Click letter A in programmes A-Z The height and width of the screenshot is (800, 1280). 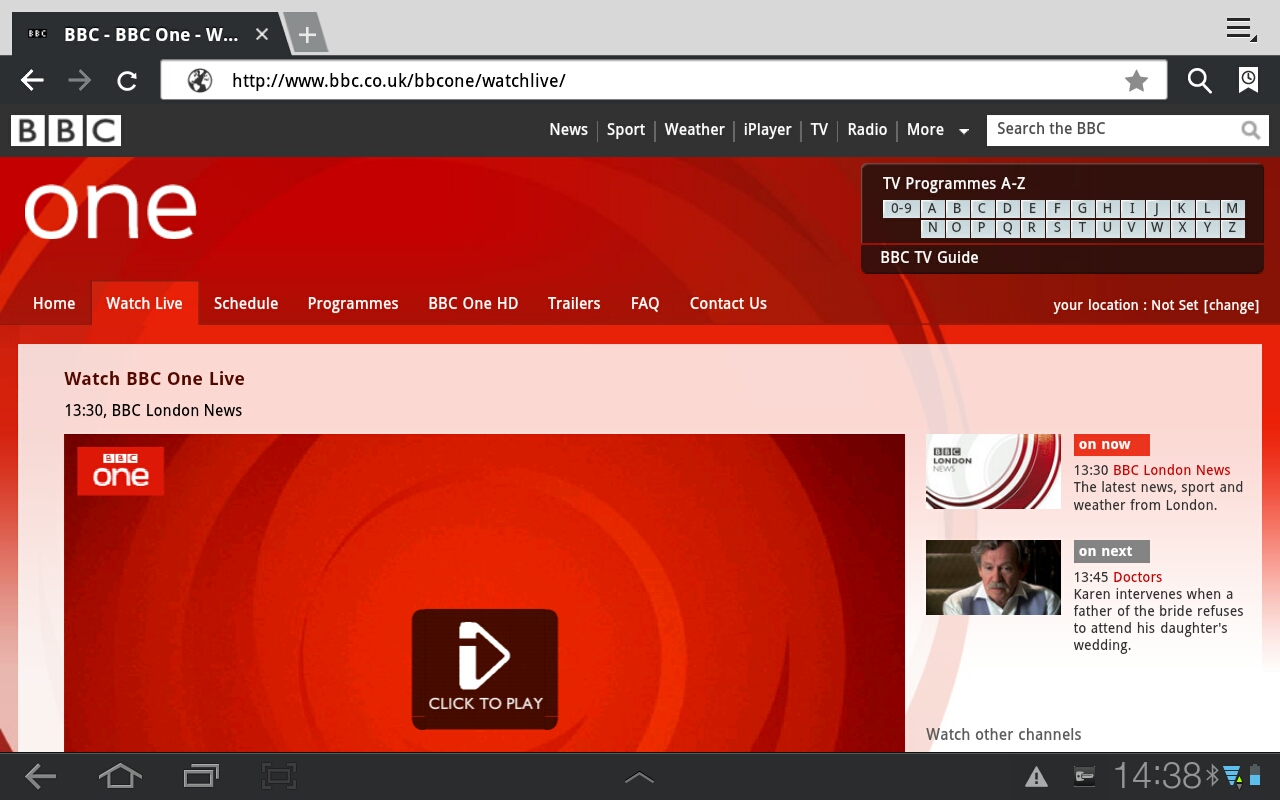click(x=932, y=209)
